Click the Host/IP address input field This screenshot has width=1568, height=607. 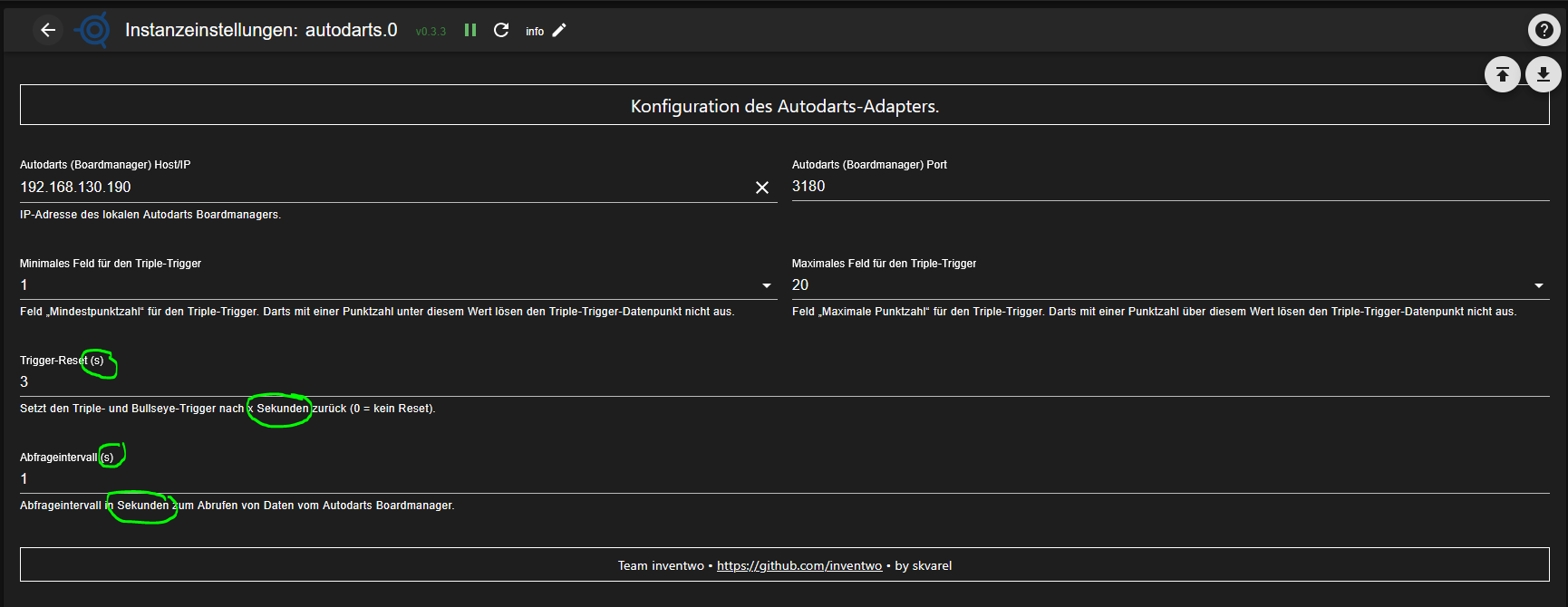pos(381,188)
